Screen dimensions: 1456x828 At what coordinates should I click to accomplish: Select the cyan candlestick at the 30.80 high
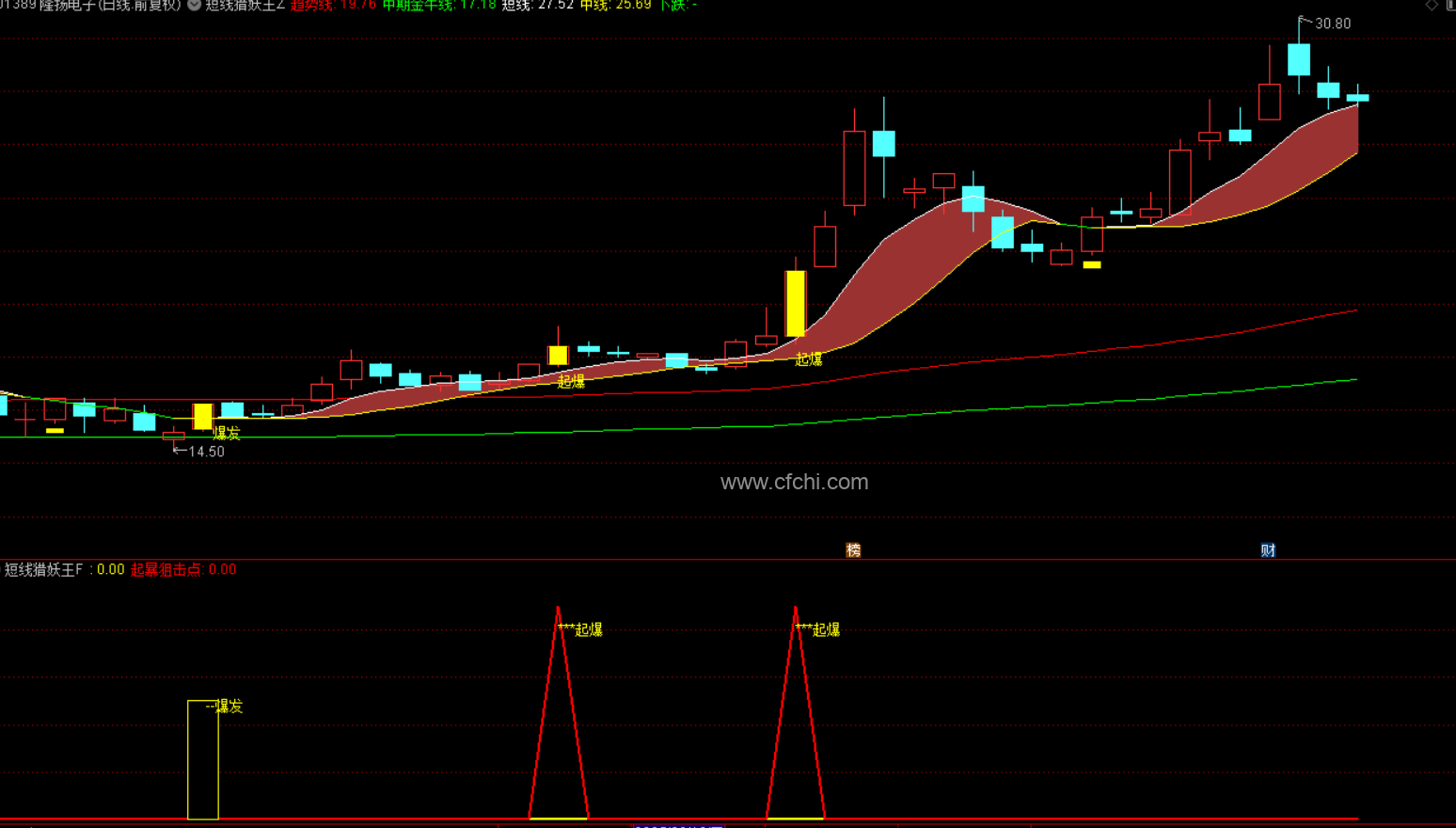1299,59
